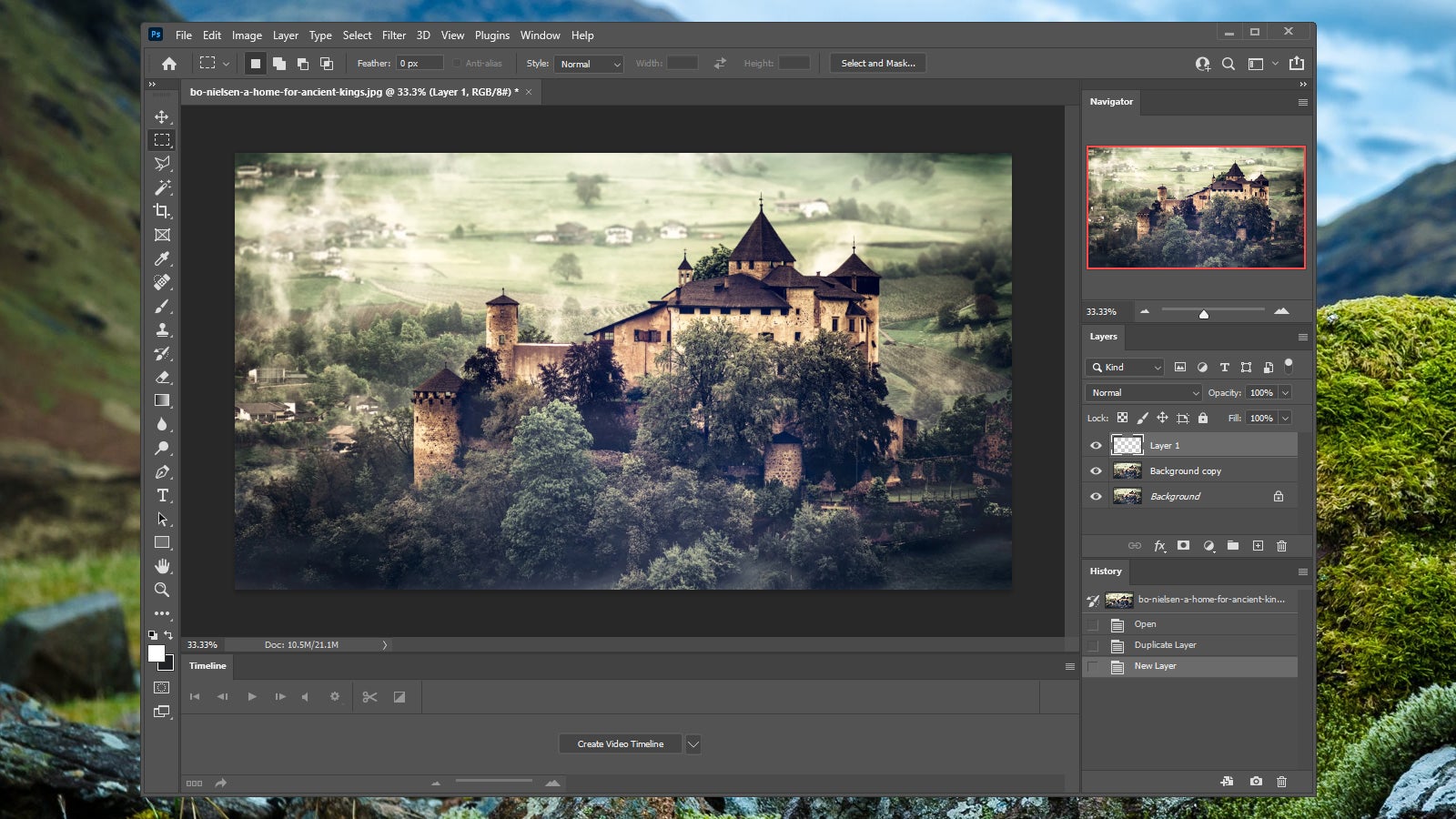The width and height of the screenshot is (1456, 819).
Task: Open the Add layer style menu
Action: coord(1159,546)
